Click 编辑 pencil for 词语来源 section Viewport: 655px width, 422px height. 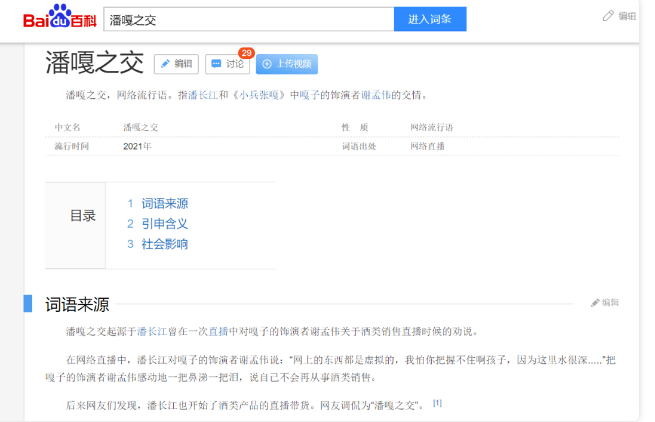click(605, 303)
